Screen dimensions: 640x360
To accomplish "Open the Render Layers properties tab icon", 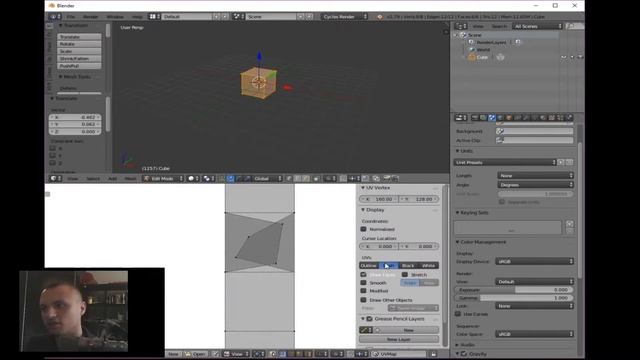I will (483, 118).
